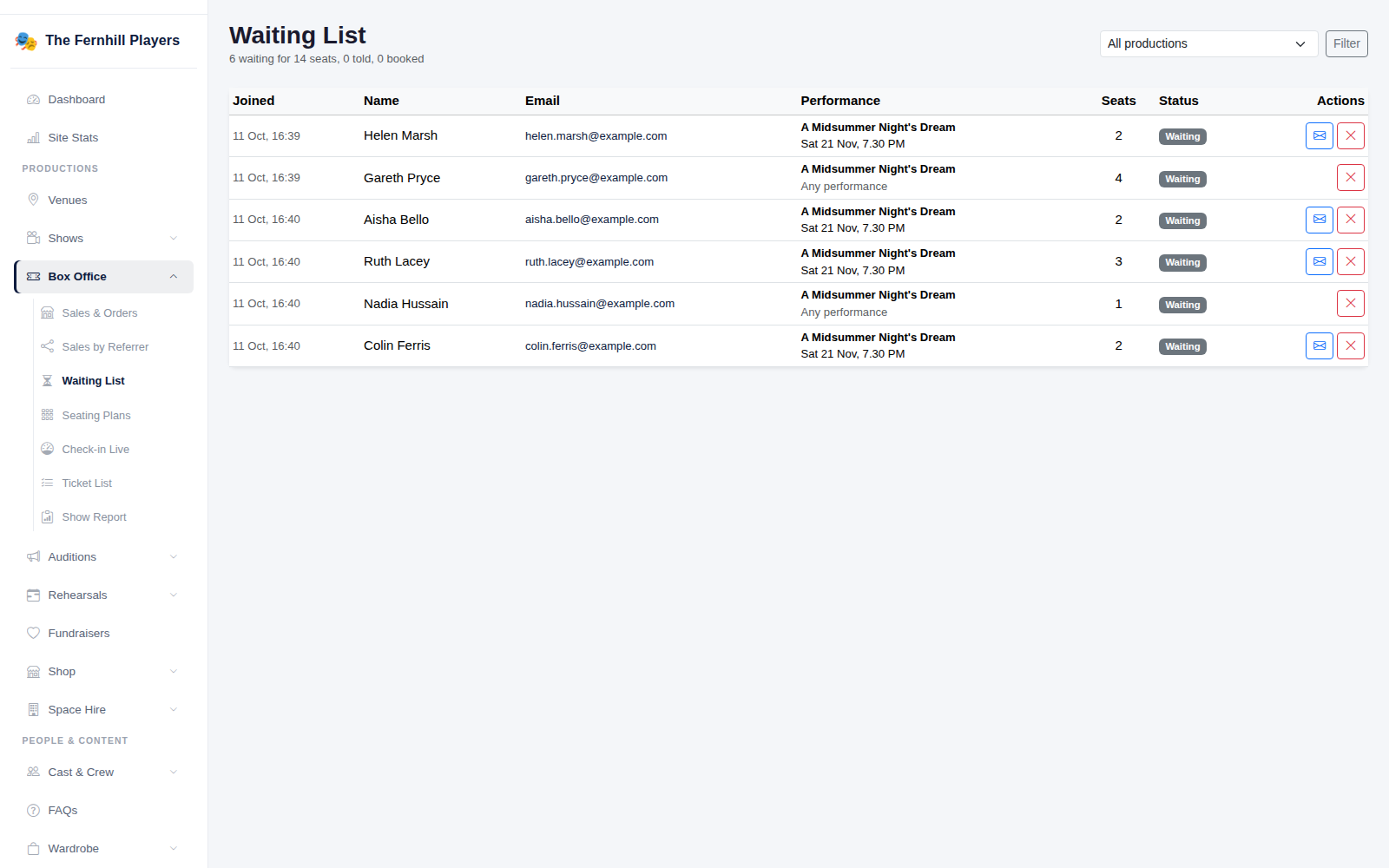1389x868 pixels.
Task: Go to Site Stats page
Action: pyautogui.click(x=103, y=138)
